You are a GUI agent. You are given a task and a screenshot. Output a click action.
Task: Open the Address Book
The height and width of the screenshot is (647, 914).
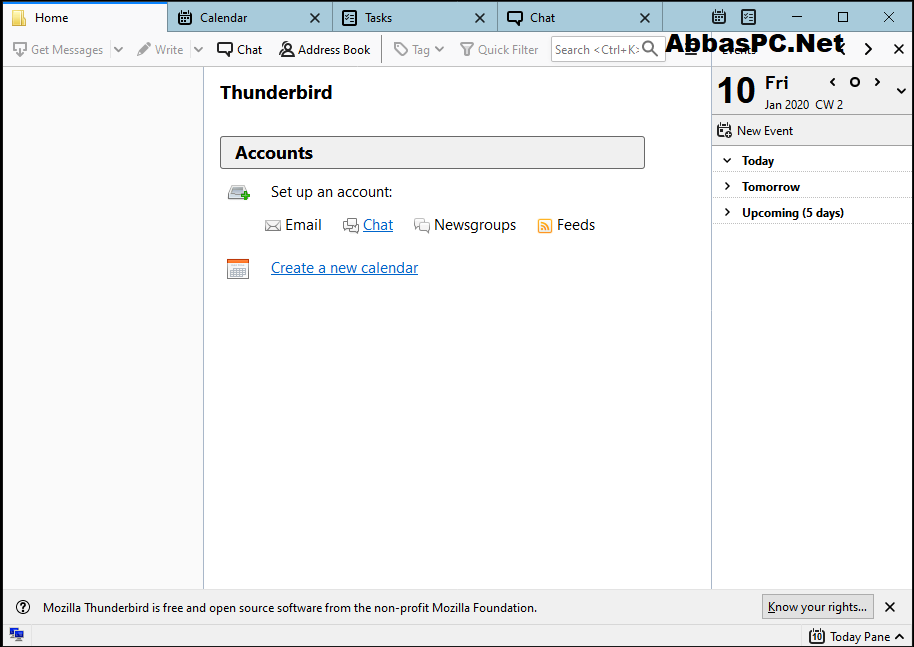click(x=325, y=50)
